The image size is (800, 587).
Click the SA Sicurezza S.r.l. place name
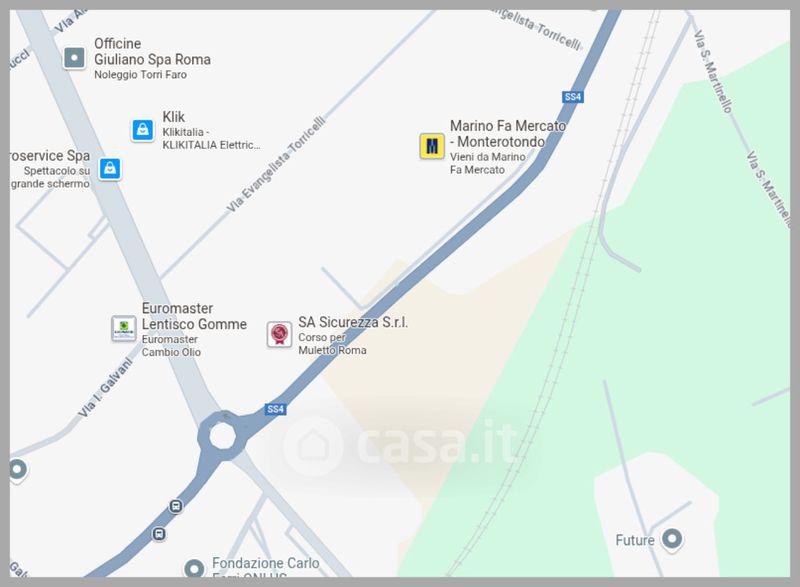[x=353, y=322]
